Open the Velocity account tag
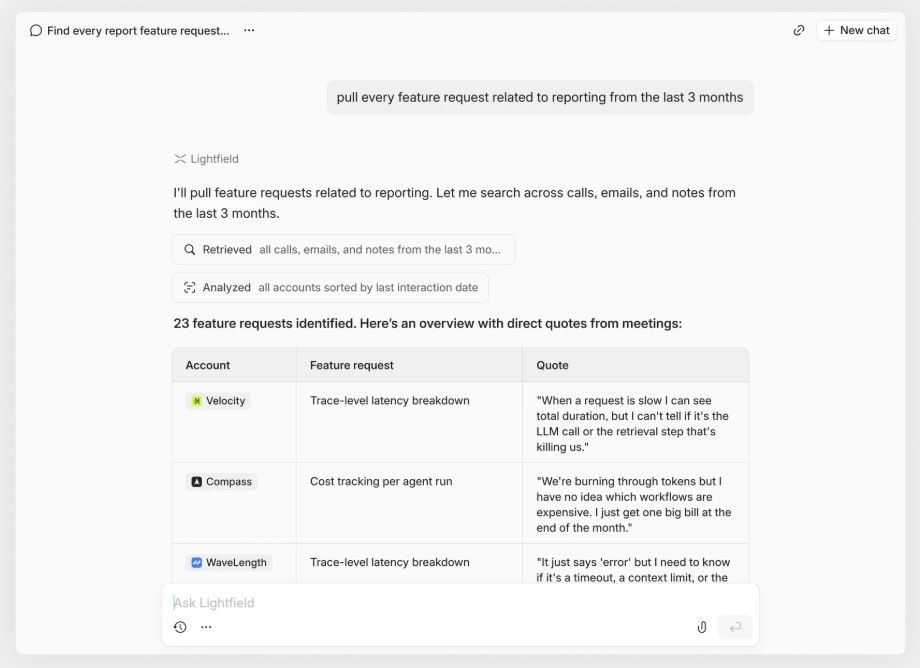This screenshot has width=920, height=668. click(218, 401)
